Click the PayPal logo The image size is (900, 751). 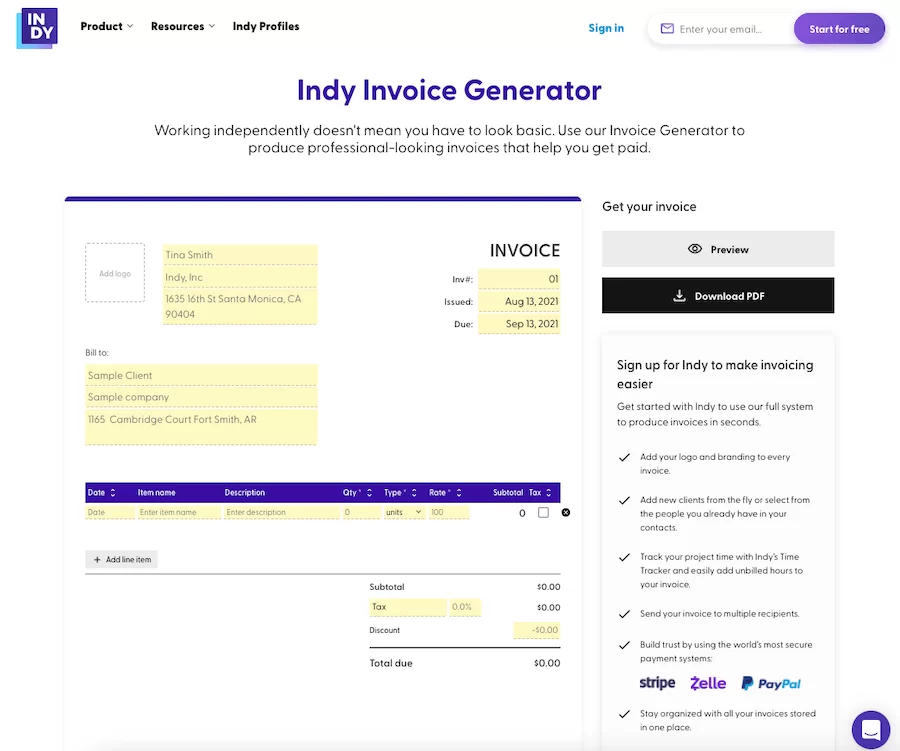coord(771,683)
